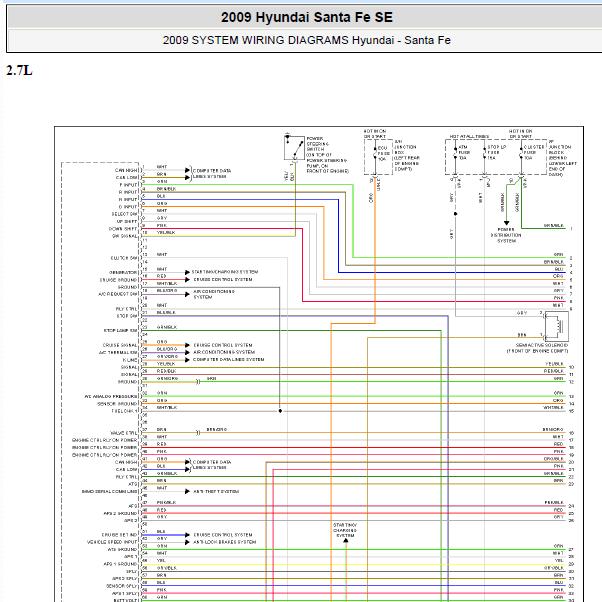The width and height of the screenshot is (602, 602).
Task: Click the power steering switch symbol
Action: (294, 148)
